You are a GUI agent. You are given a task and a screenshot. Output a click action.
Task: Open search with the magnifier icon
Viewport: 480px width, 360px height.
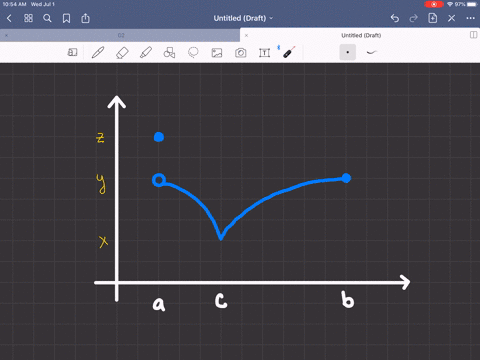coord(47,18)
